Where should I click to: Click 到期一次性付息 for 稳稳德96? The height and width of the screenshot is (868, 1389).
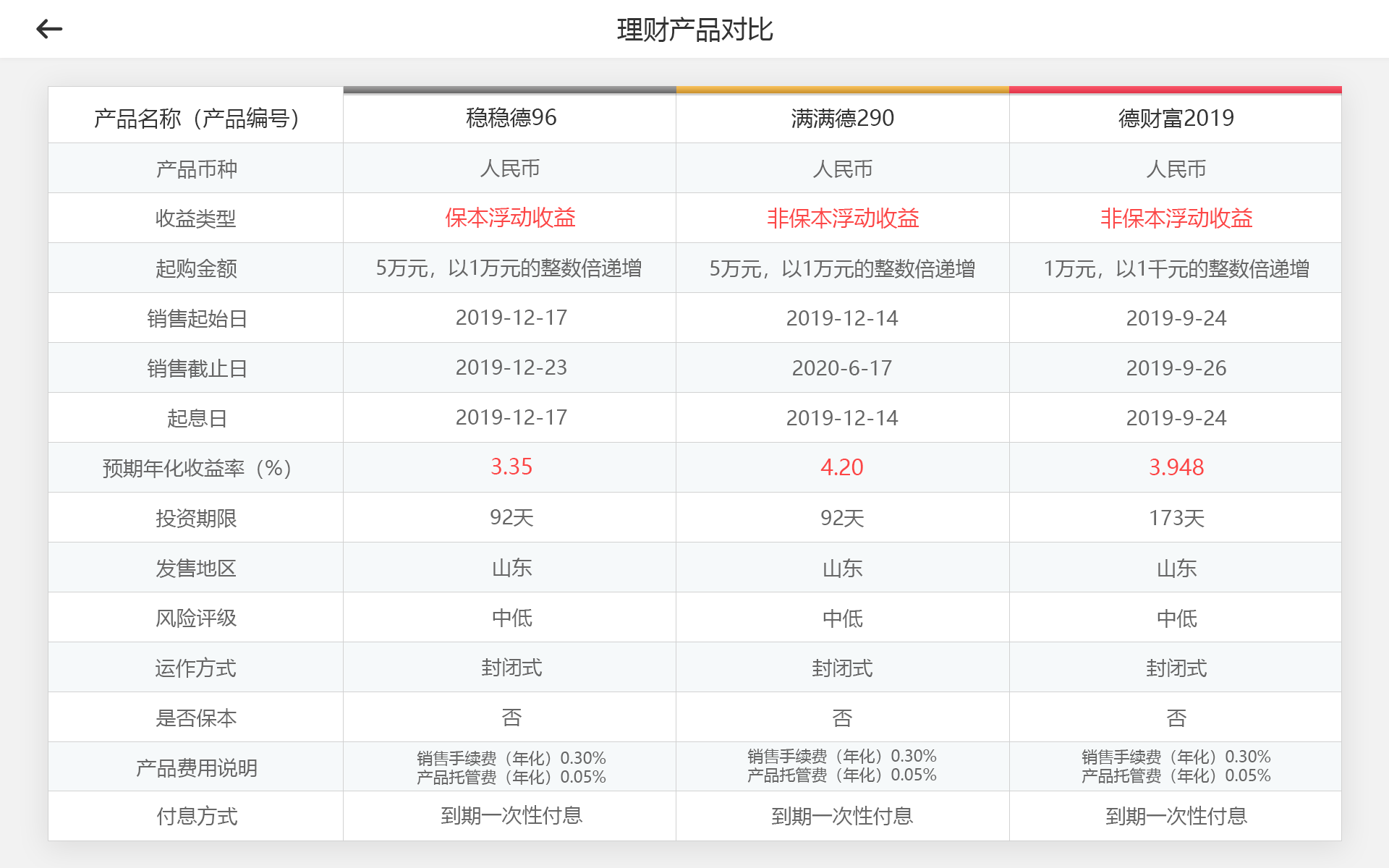point(511,816)
